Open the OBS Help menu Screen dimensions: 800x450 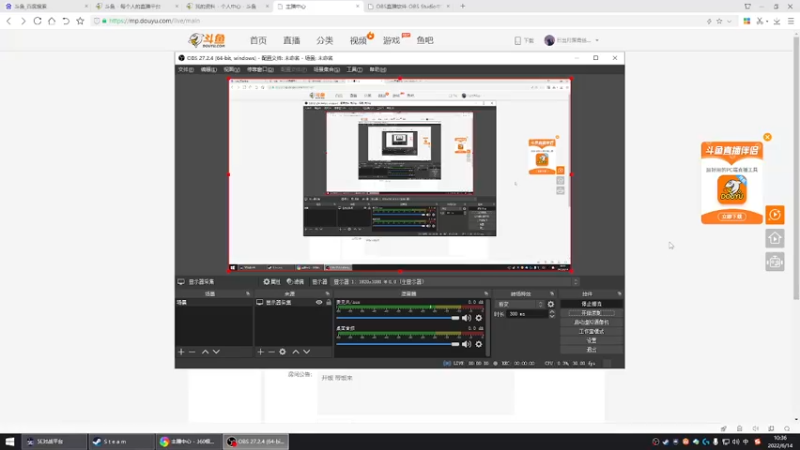(x=378, y=69)
